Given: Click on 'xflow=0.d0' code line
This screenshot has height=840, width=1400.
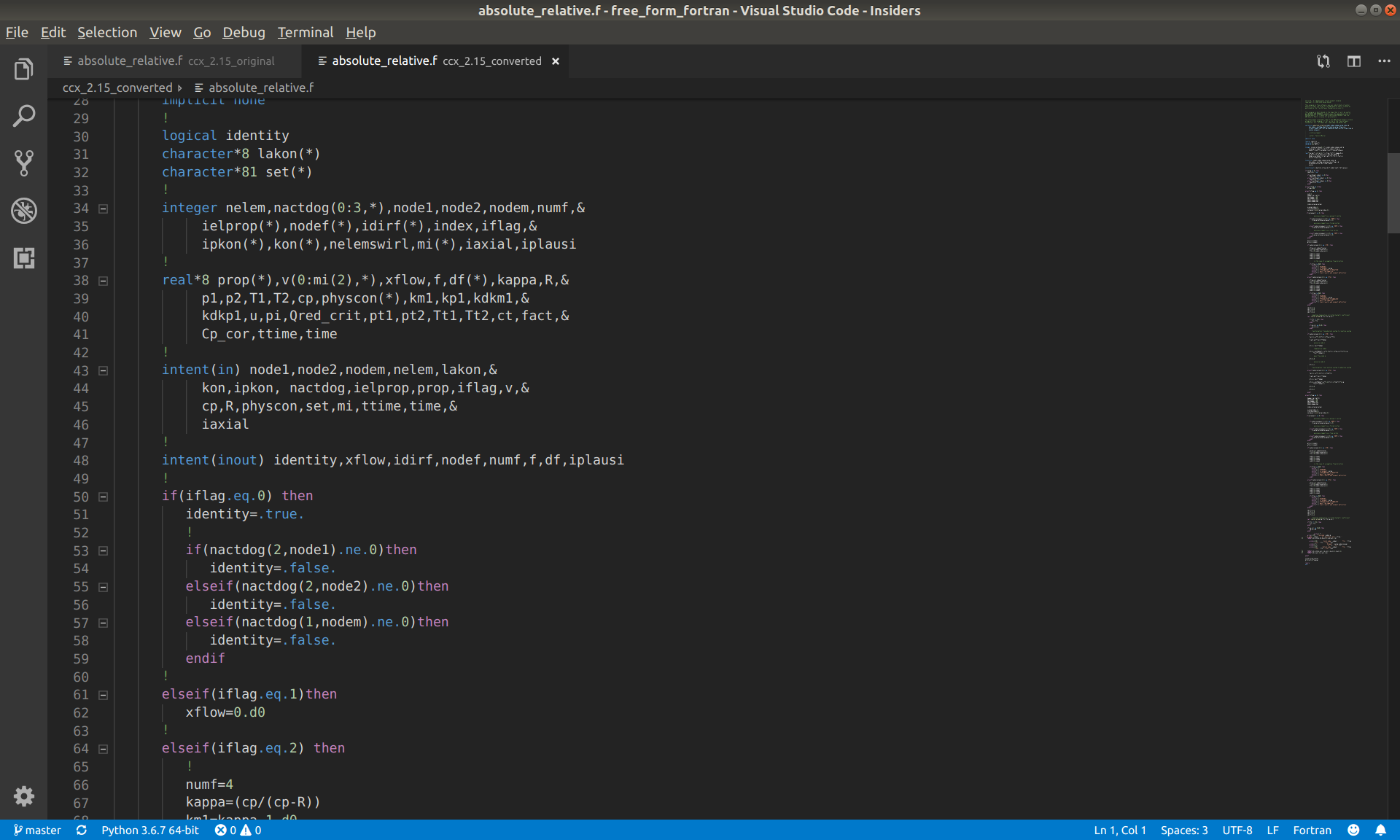Looking at the screenshot, I should click(x=225, y=712).
